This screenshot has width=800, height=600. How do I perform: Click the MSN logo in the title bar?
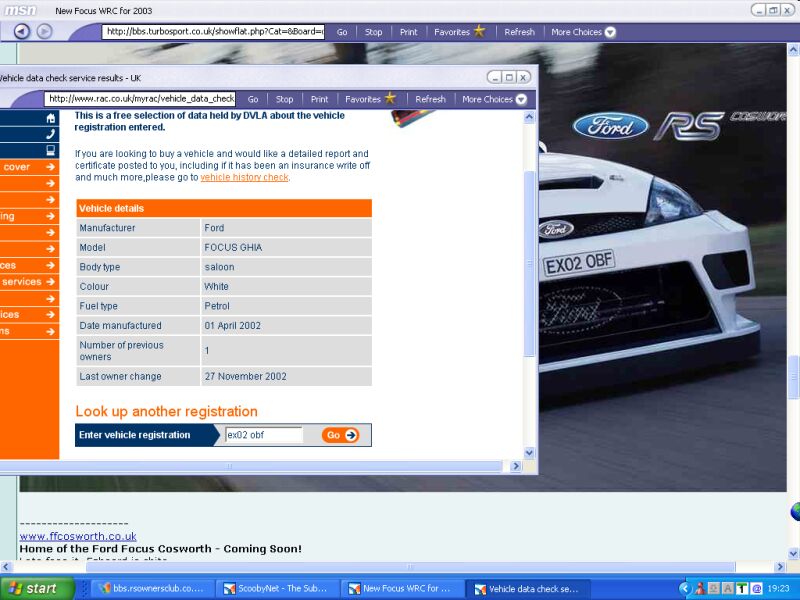point(20,10)
